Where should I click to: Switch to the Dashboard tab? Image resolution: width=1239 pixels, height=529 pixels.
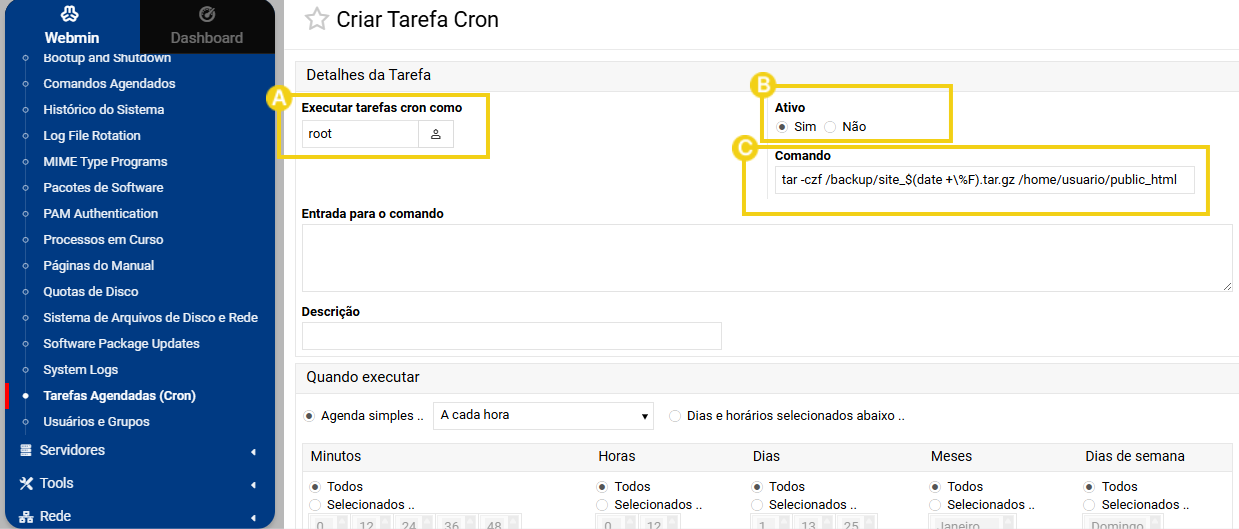pyautogui.click(x=207, y=27)
